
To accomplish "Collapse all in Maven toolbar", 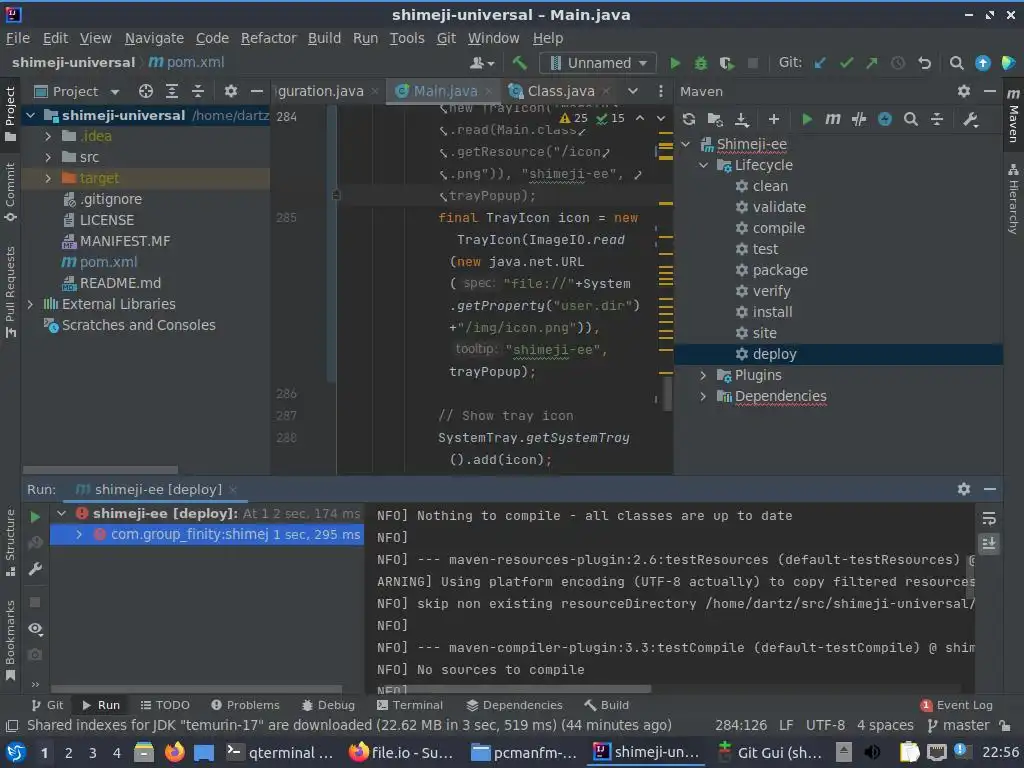I will click(936, 119).
